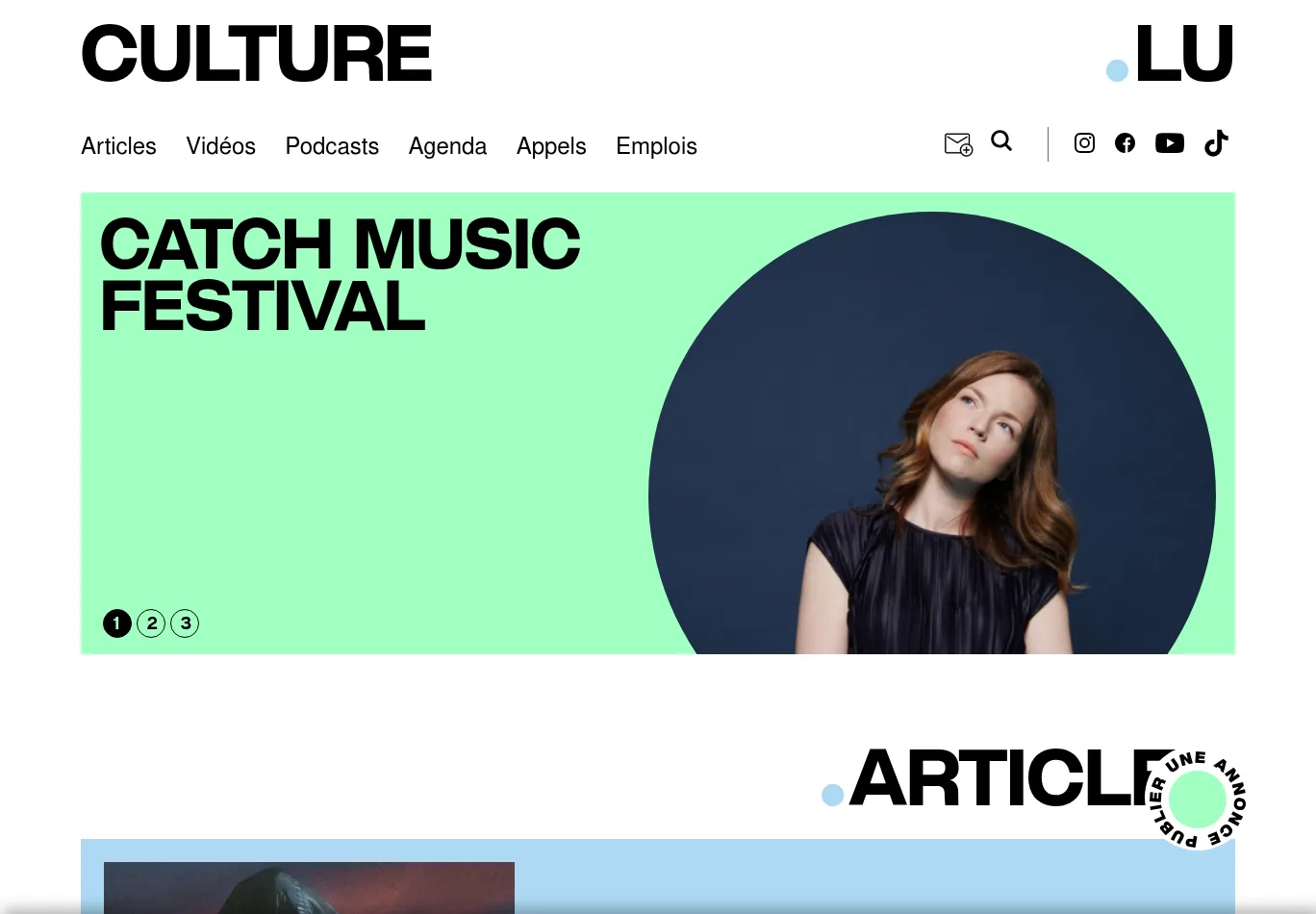The height and width of the screenshot is (914, 1316).
Task: Go to the Vidéos section
Action: [x=220, y=146]
